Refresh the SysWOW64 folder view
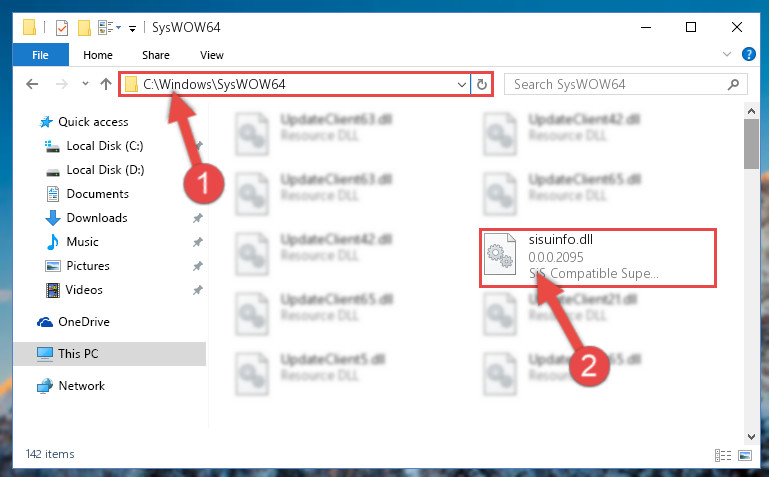This screenshot has height=477, width=769. [482, 84]
